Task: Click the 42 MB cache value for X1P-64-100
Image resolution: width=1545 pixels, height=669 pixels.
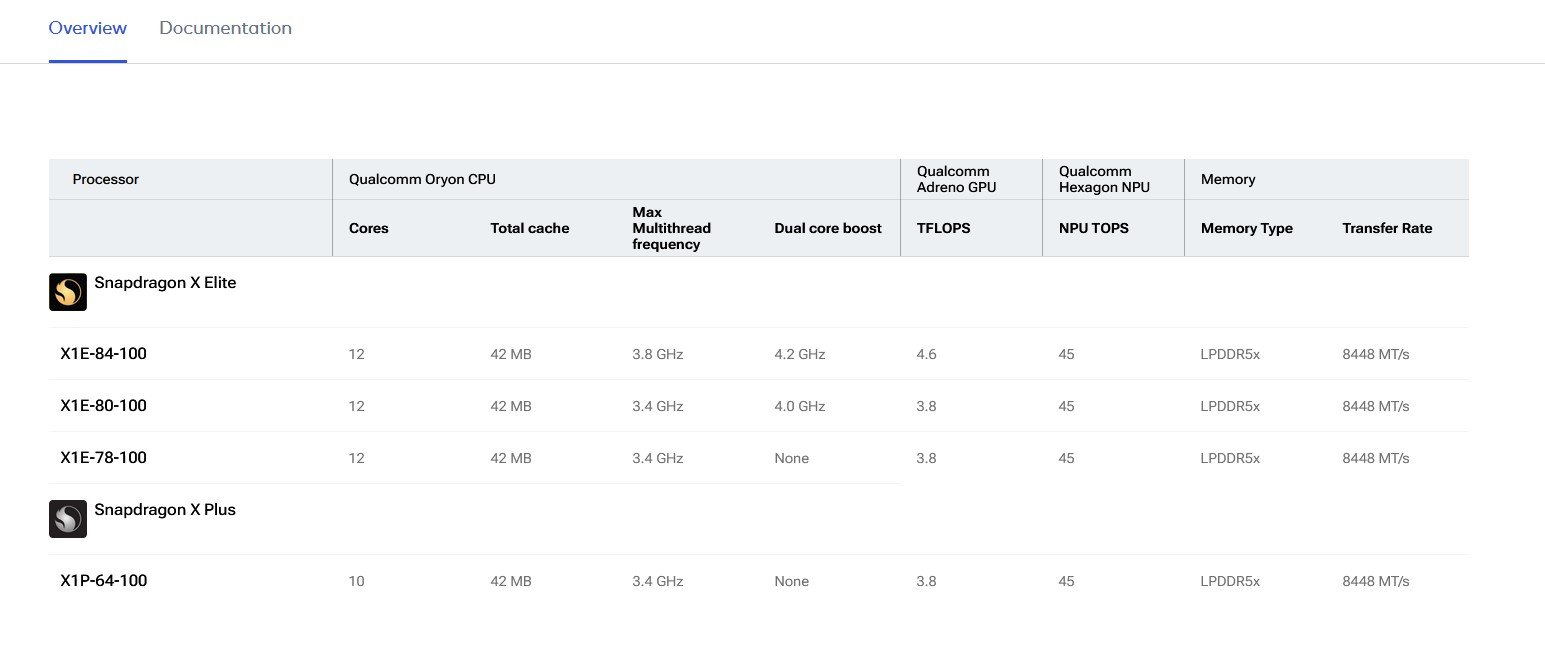Action: point(512,581)
